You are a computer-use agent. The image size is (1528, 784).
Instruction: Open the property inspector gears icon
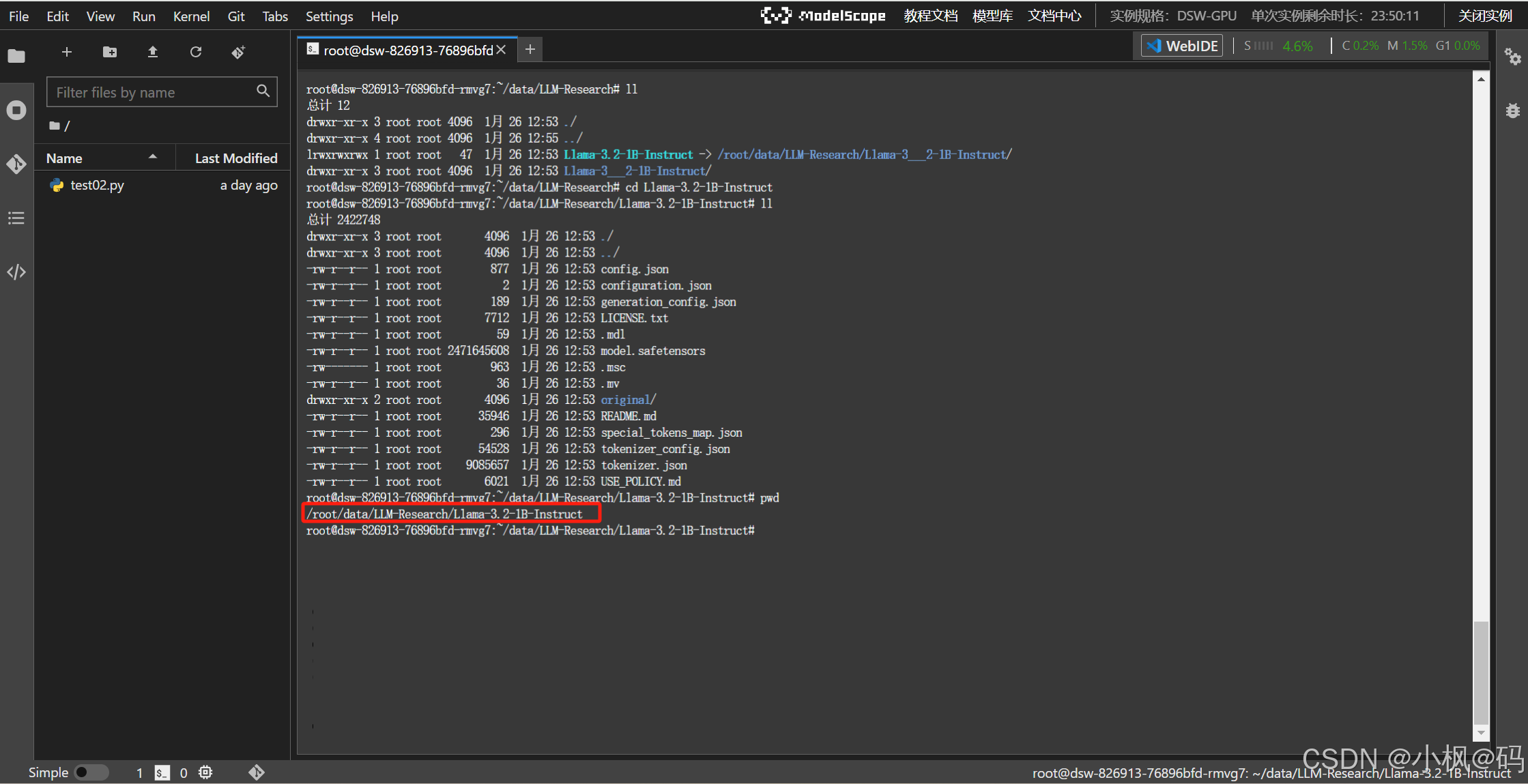click(1512, 57)
